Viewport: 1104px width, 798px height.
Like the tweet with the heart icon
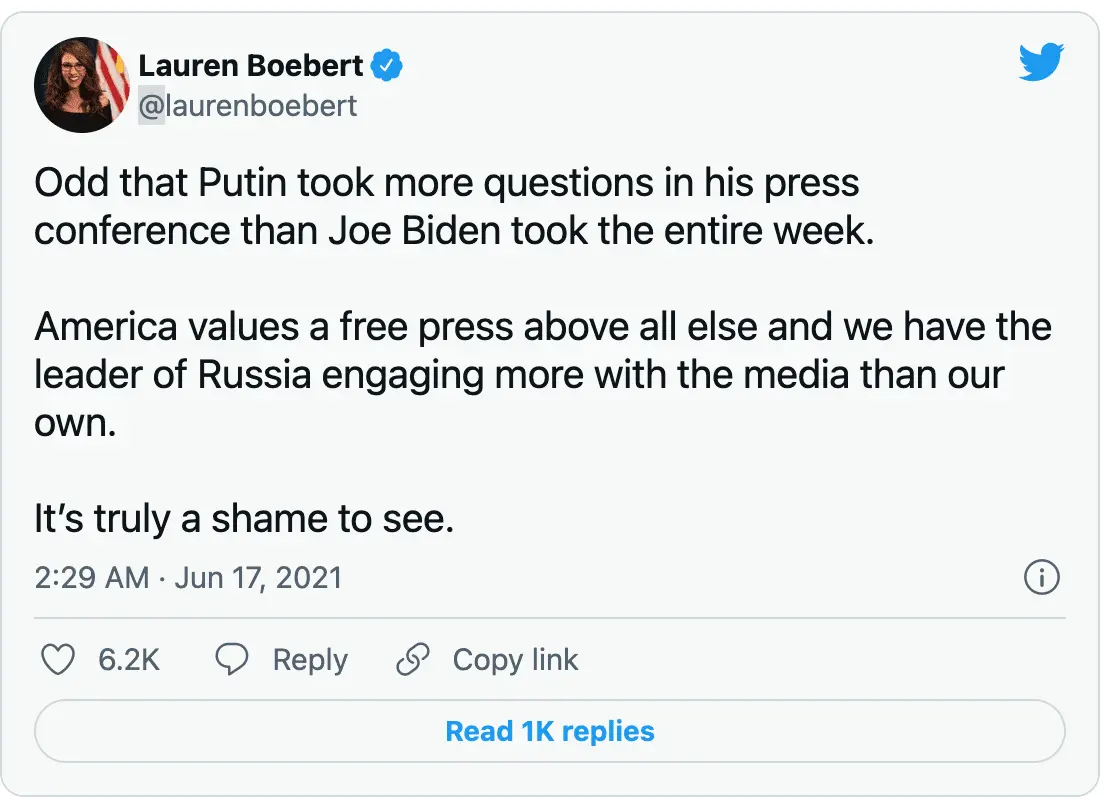(58, 659)
